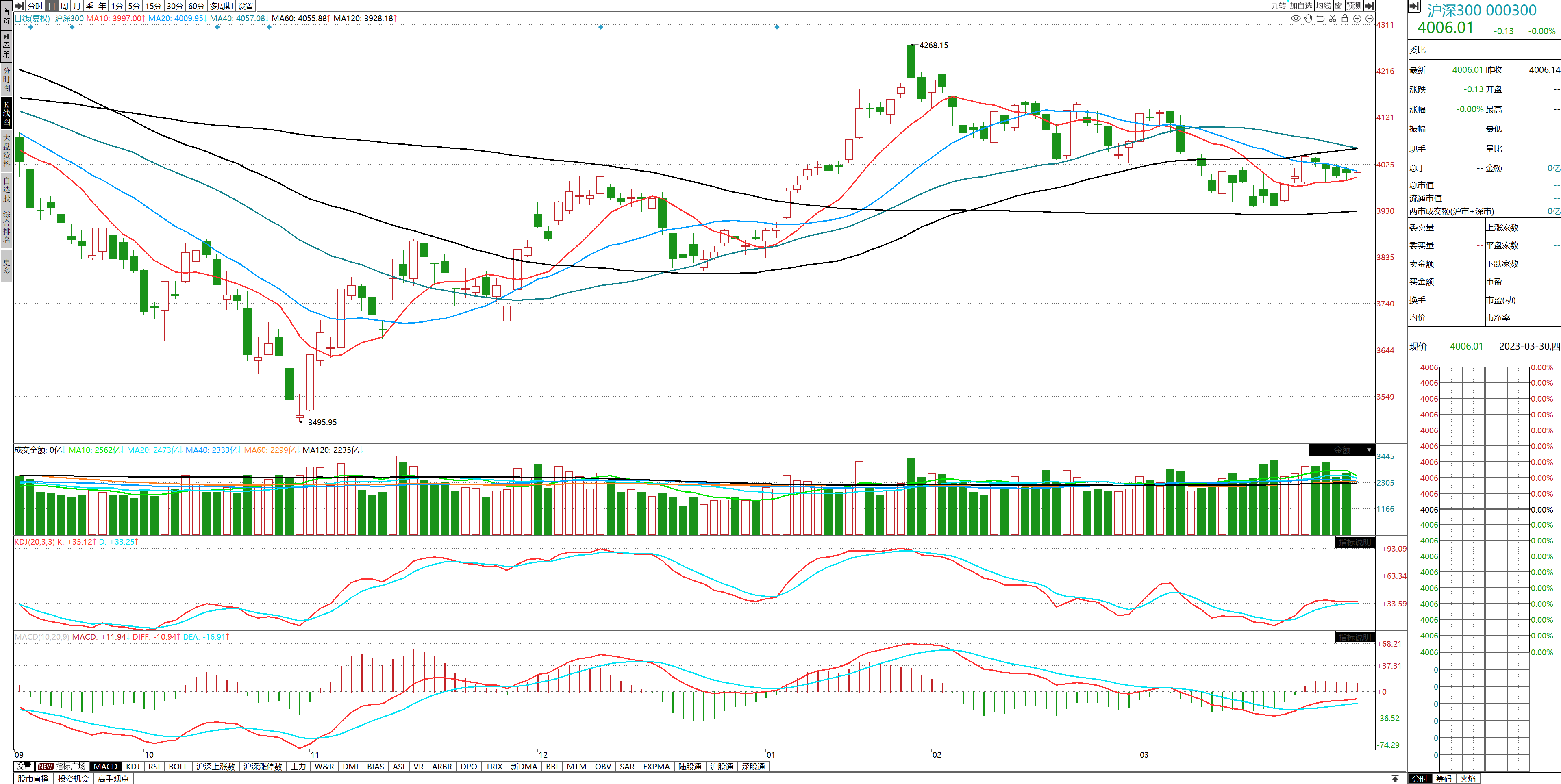Click the 加自选 add to watchlist button

point(1300,6)
